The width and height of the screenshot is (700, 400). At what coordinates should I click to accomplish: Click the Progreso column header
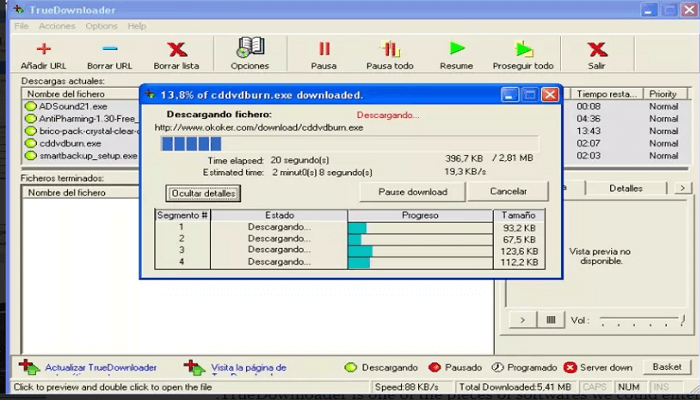tap(420, 215)
